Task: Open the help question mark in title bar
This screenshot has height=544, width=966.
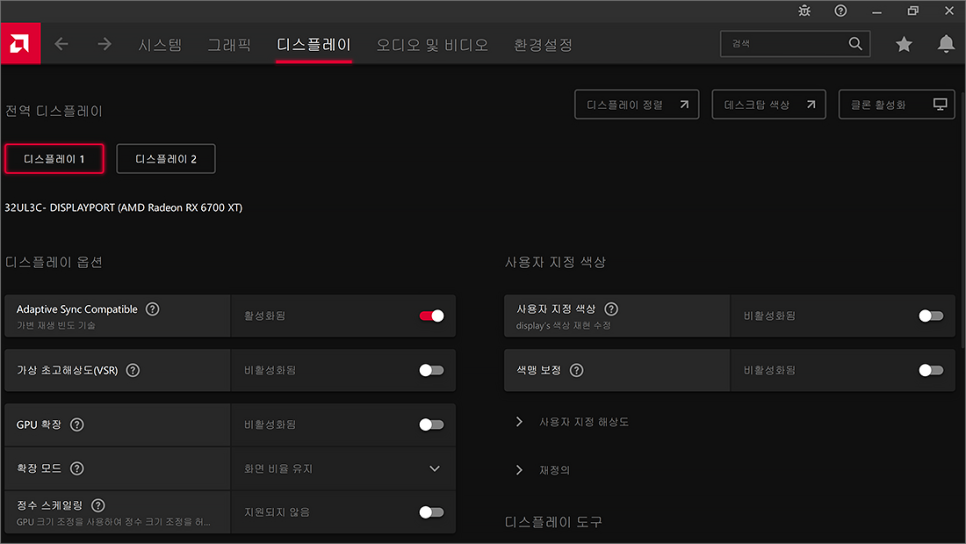Action: (840, 11)
